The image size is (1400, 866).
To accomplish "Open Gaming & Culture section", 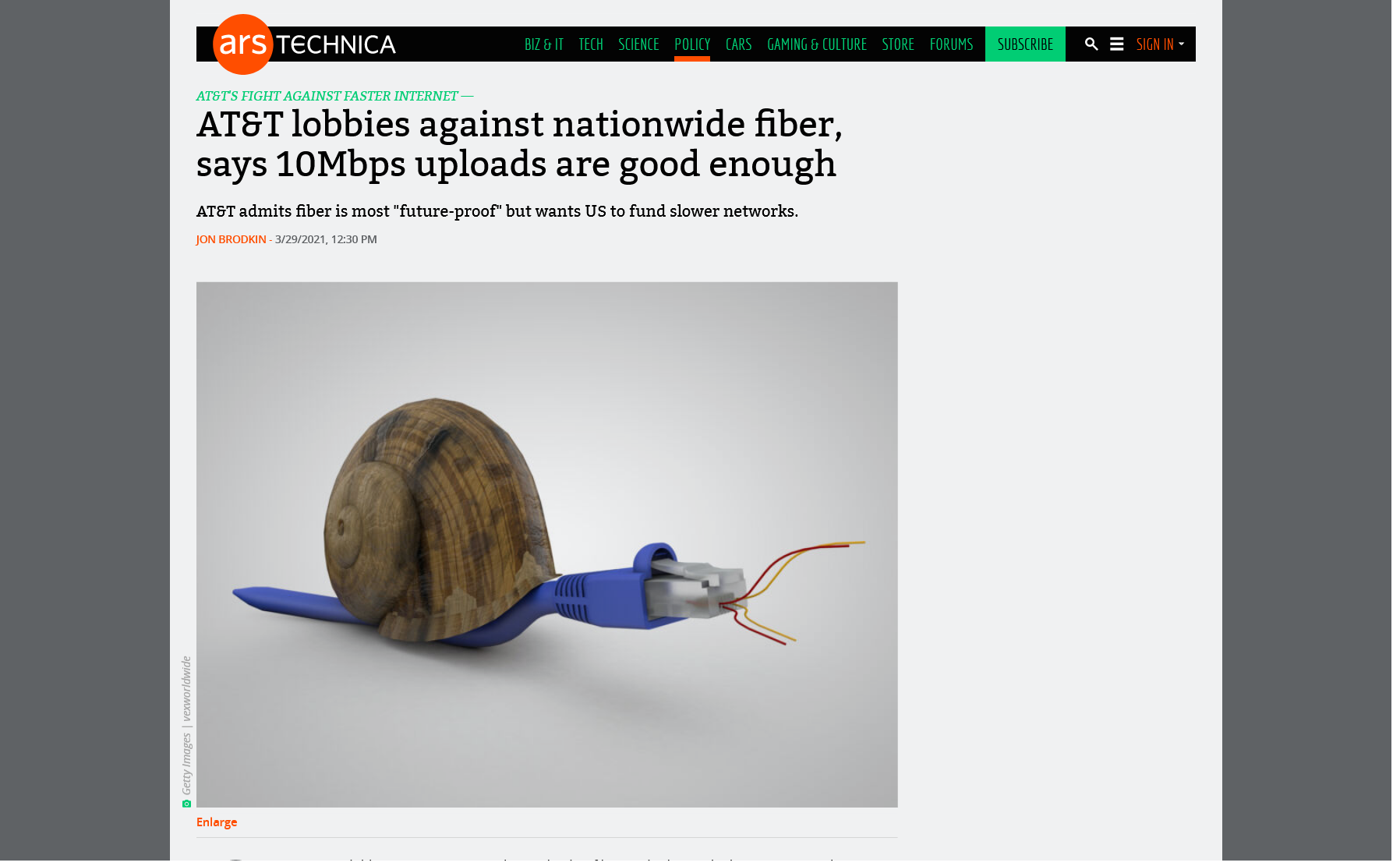I will (817, 44).
